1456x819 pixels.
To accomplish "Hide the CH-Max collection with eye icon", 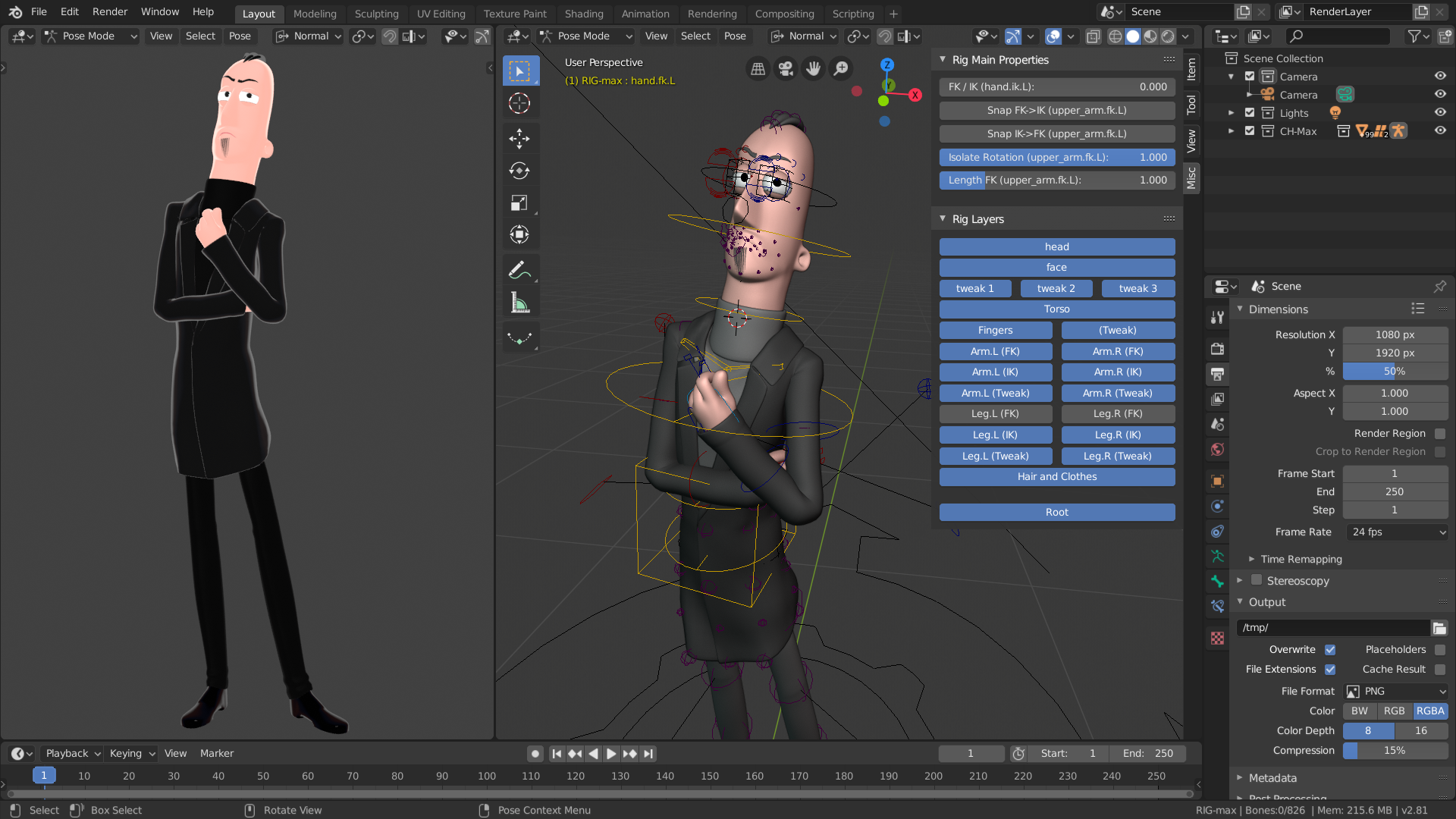I will (x=1440, y=130).
